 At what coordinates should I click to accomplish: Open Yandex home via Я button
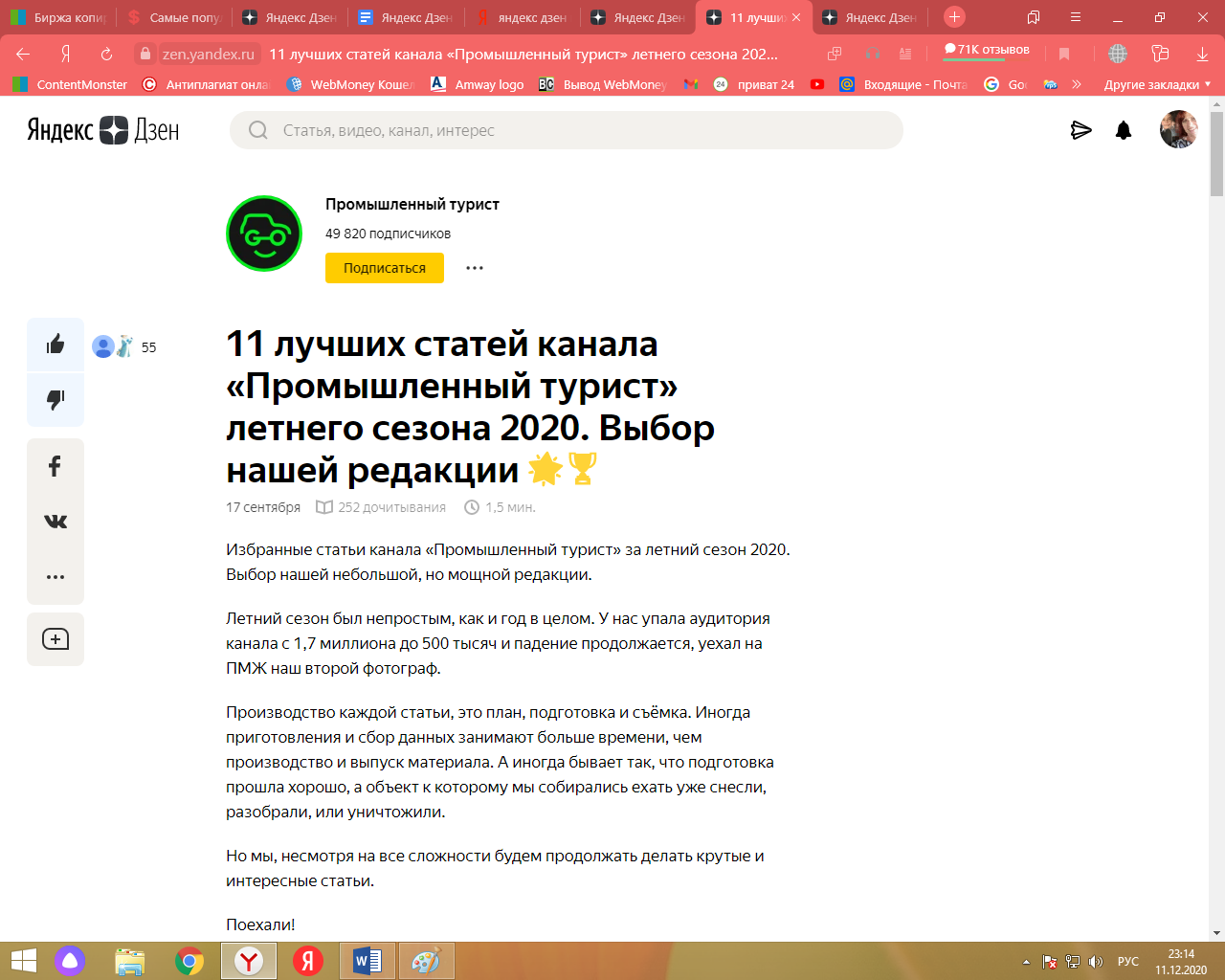pos(65,54)
